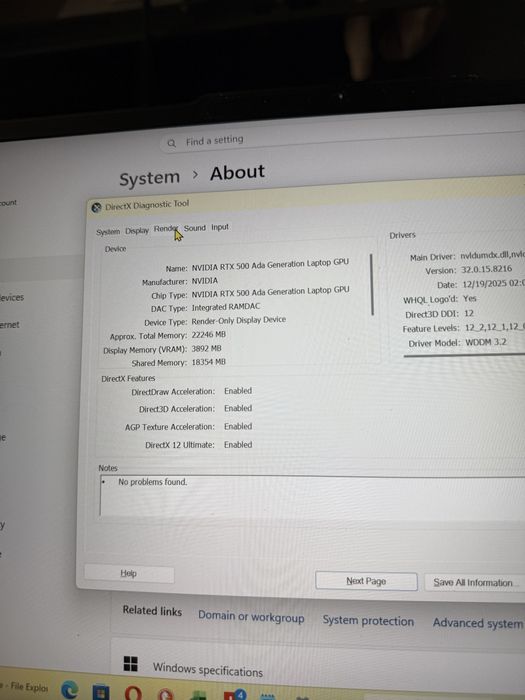Click the About page heading
525x700 pixels.
[237, 173]
